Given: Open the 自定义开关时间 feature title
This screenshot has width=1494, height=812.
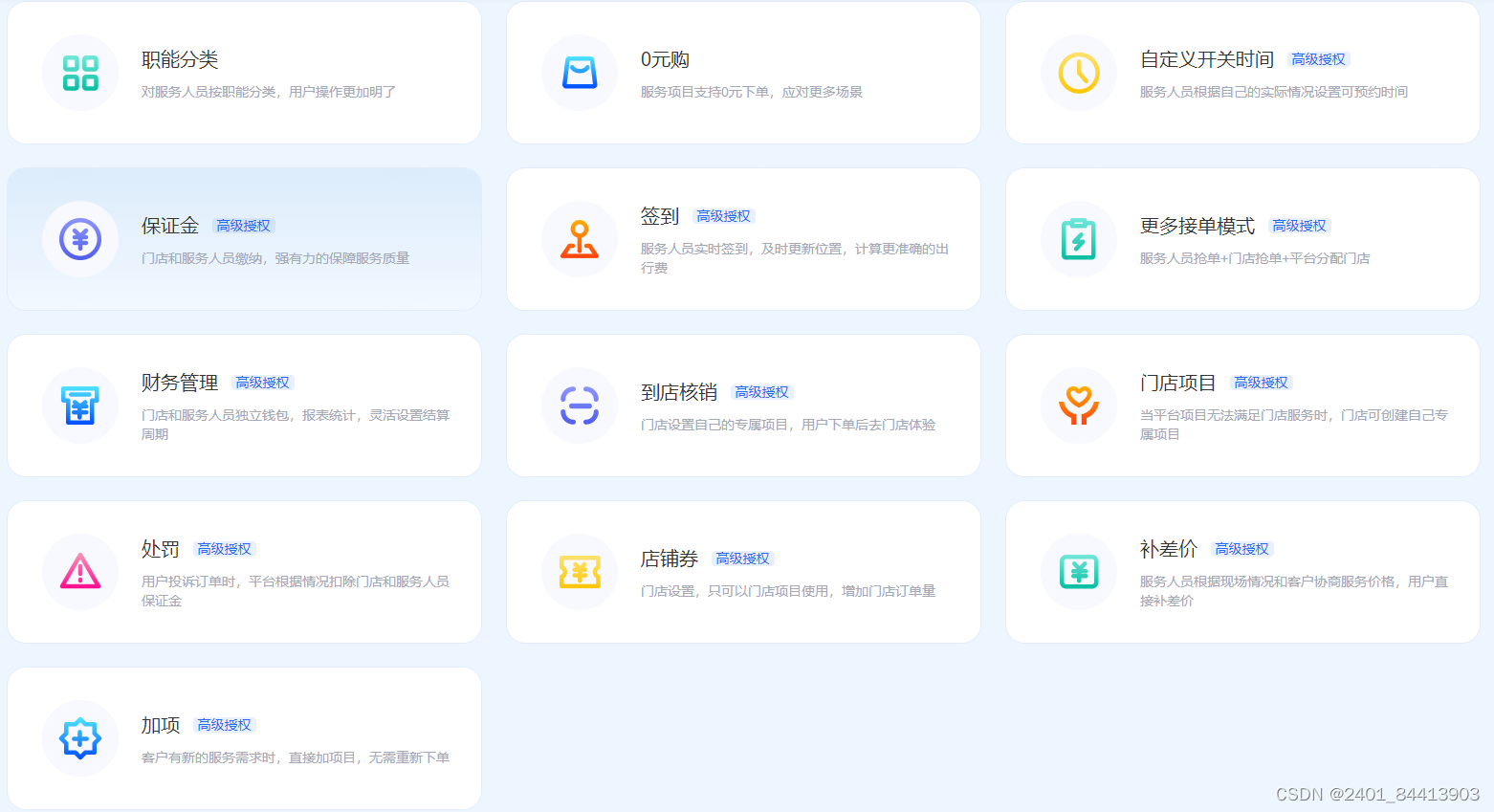Looking at the screenshot, I should [x=1207, y=59].
